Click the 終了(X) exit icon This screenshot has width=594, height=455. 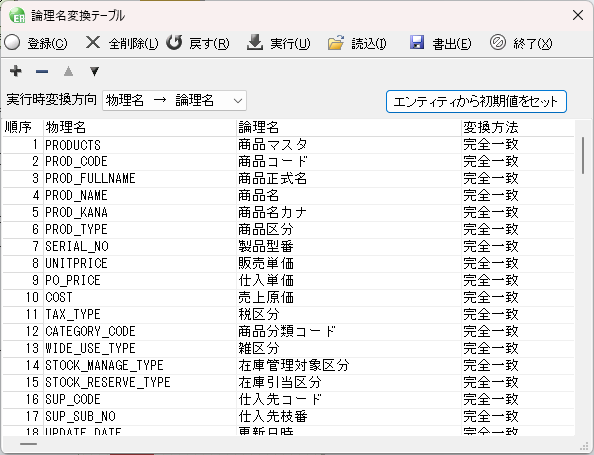click(498, 42)
